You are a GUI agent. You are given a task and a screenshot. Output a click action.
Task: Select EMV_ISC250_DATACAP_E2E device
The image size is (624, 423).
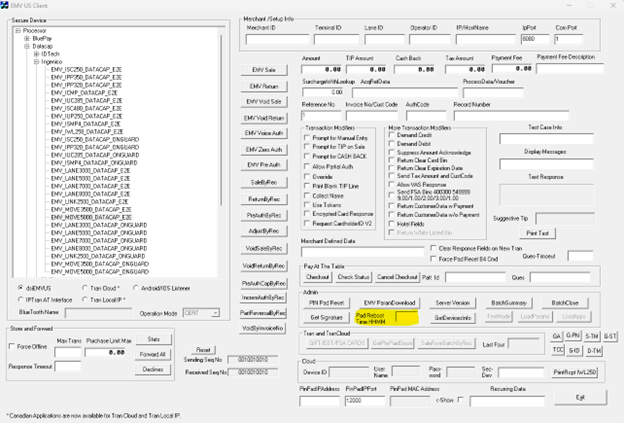pyautogui.click(x=86, y=70)
